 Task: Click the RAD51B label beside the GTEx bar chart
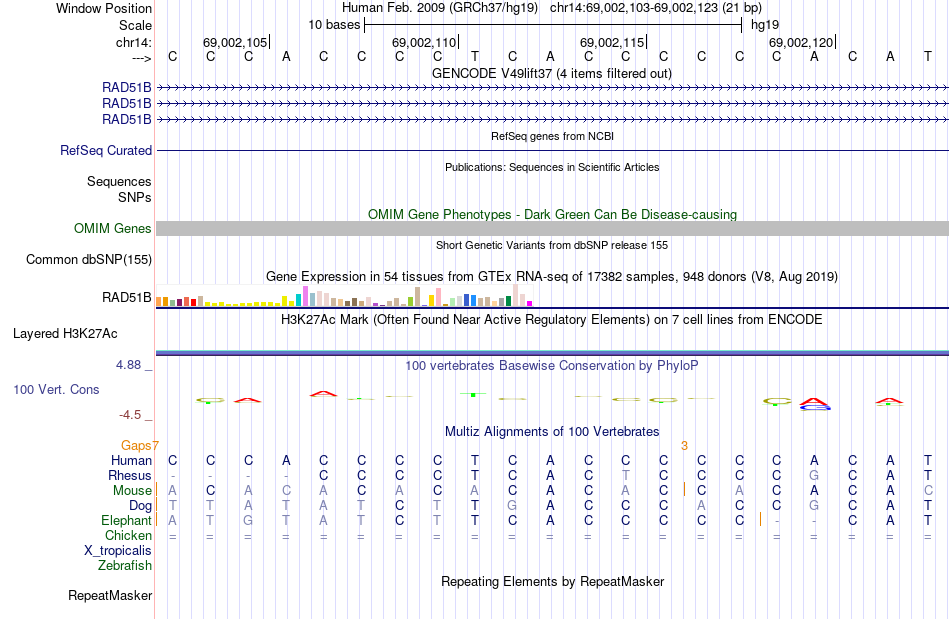(126, 297)
